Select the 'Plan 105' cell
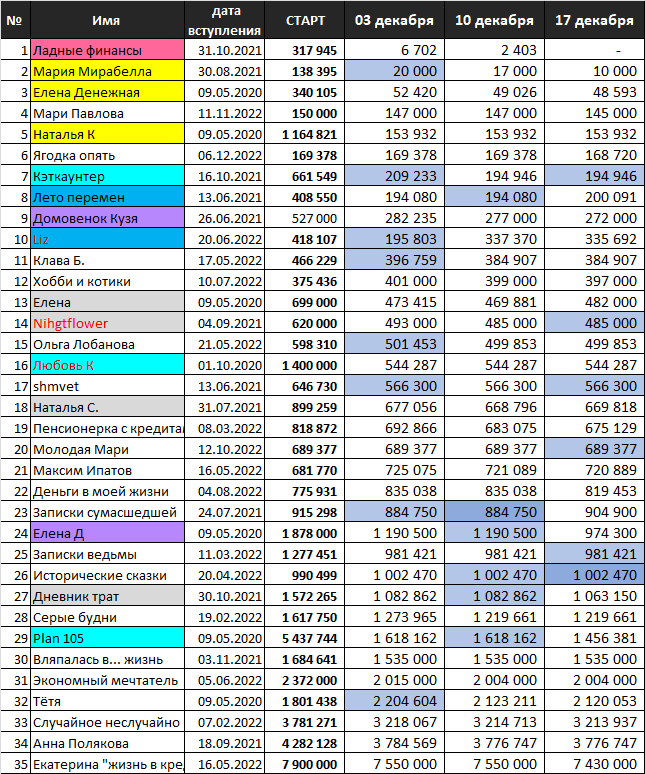The image size is (645, 774). pyautogui.click(x=107, y=638)
